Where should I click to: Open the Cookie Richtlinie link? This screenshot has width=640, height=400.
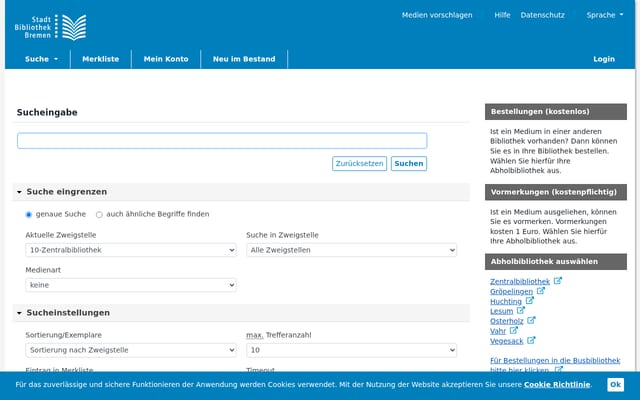[x=557, y=384]
